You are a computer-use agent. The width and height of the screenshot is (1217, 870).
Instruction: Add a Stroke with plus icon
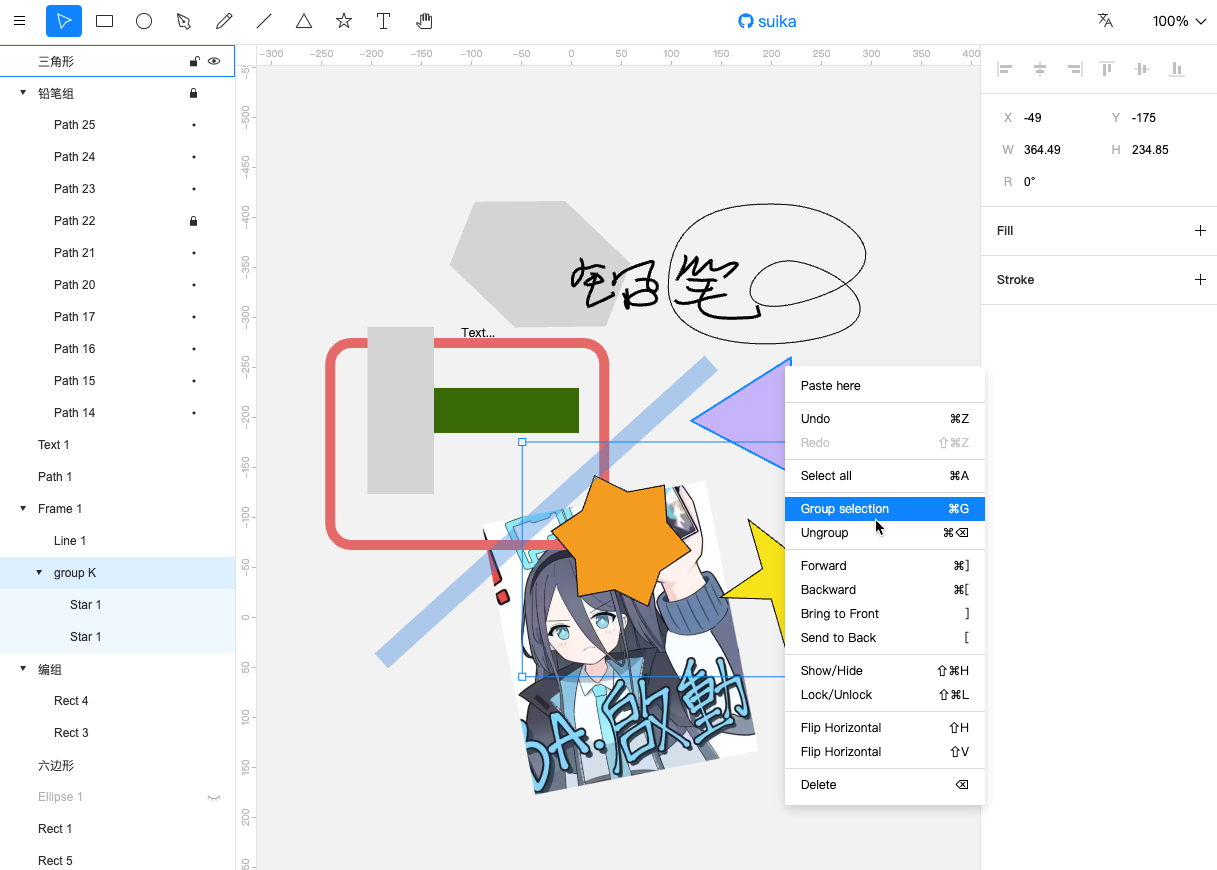(x=1200, y=280)
